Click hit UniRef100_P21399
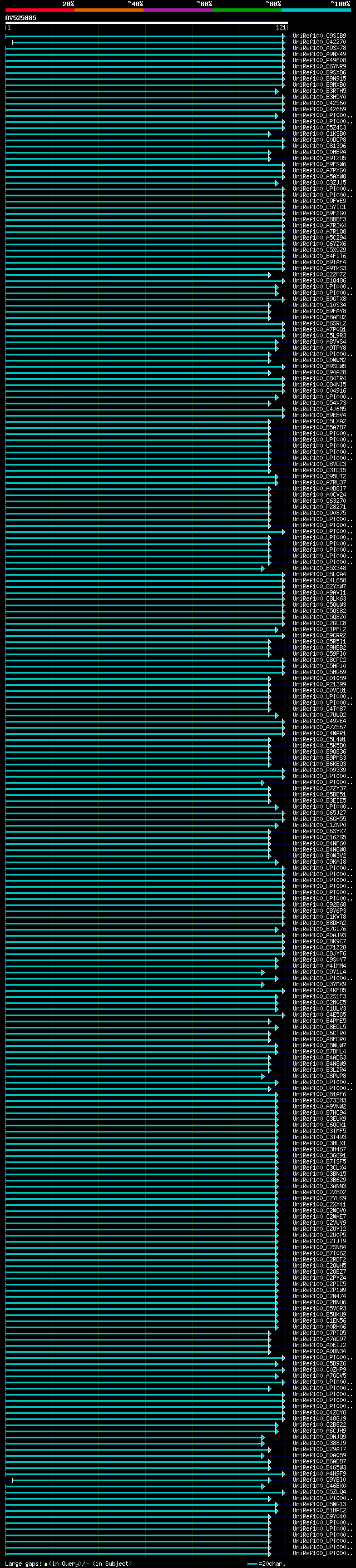Viewport: 356px width, 1568px height. click(x=319, y=684)
